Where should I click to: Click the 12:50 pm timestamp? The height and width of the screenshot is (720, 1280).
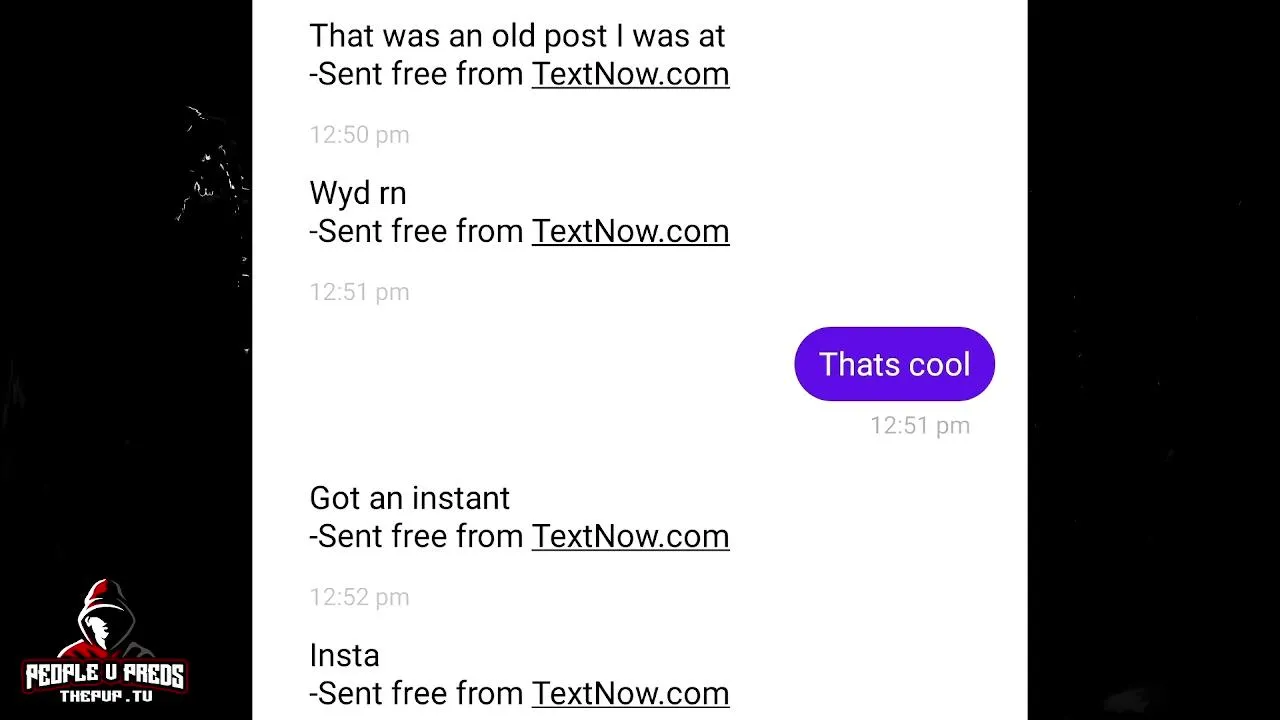click(x=359, y=135)
